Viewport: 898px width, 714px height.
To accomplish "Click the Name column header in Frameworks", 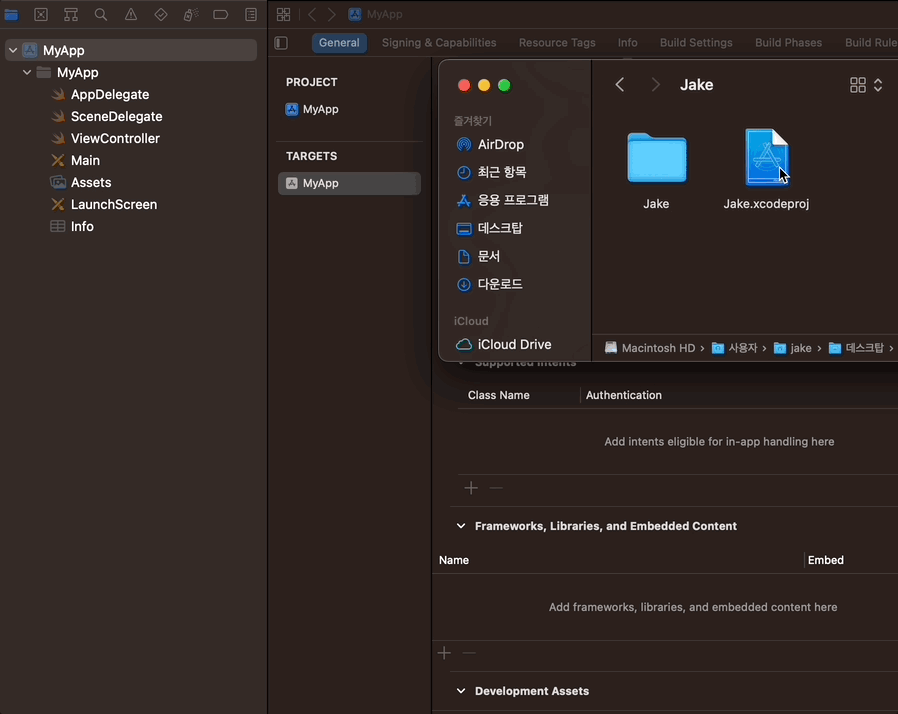I will (x=454, y=561).
